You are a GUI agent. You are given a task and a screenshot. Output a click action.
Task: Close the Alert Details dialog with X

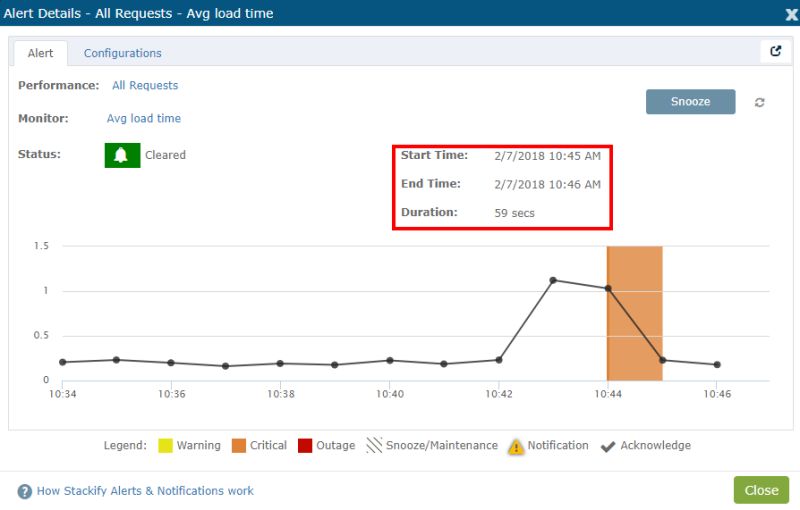pos(791,14)
